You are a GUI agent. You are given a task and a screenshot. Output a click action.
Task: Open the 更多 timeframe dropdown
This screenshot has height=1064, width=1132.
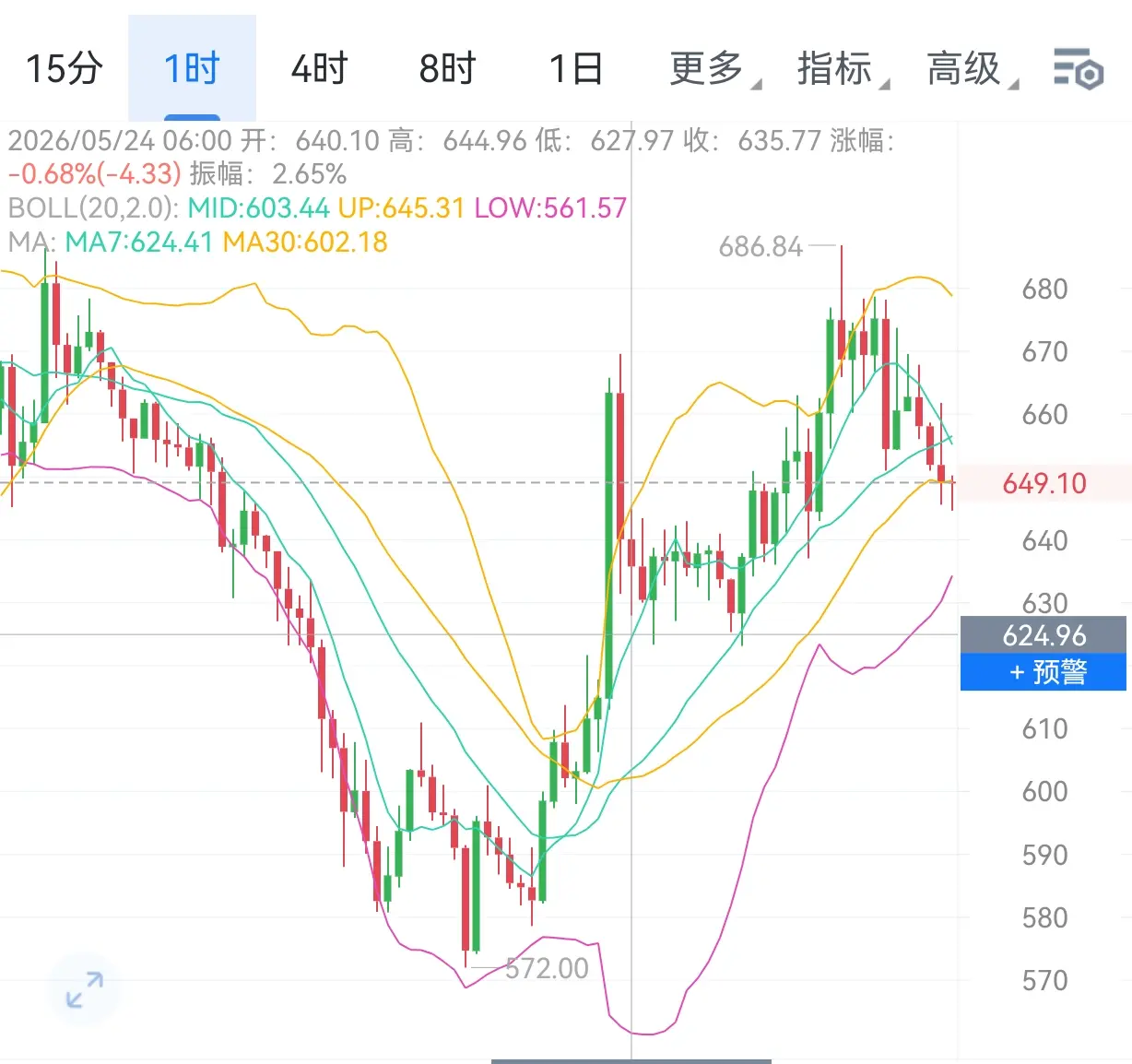pos(714,69)
